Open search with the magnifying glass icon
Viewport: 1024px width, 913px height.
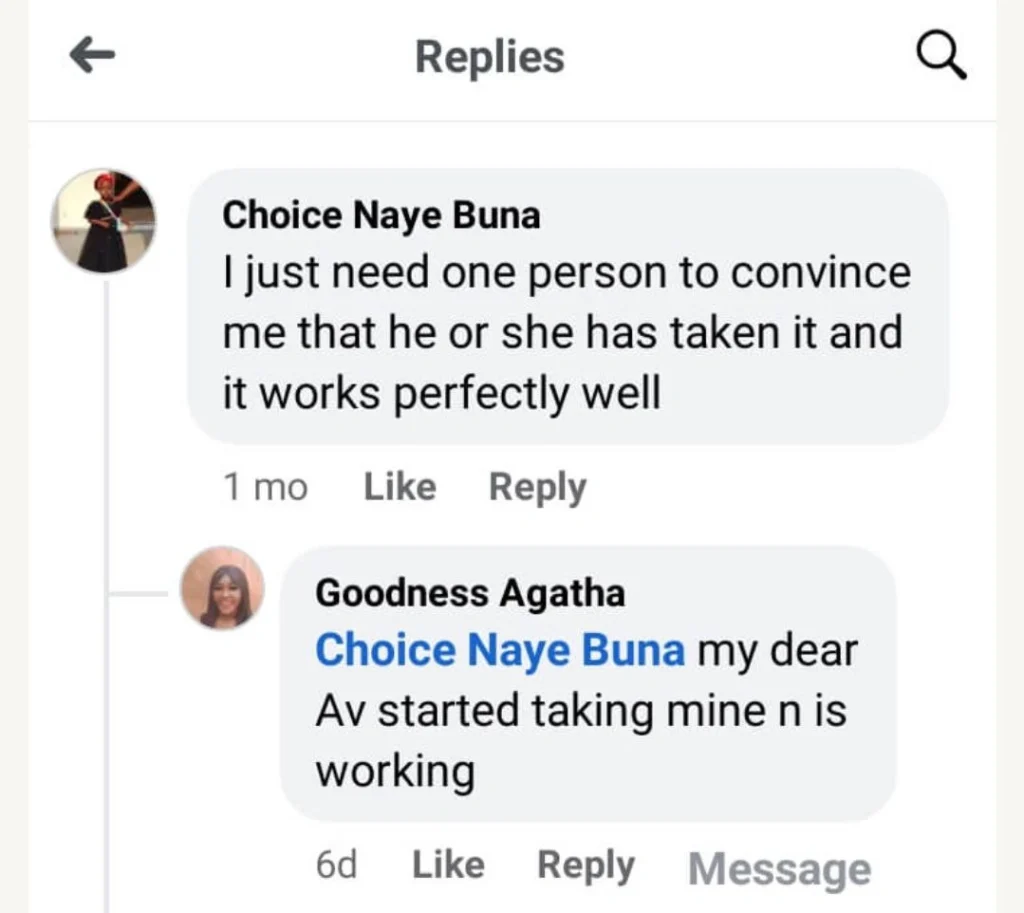coord(941,57)
